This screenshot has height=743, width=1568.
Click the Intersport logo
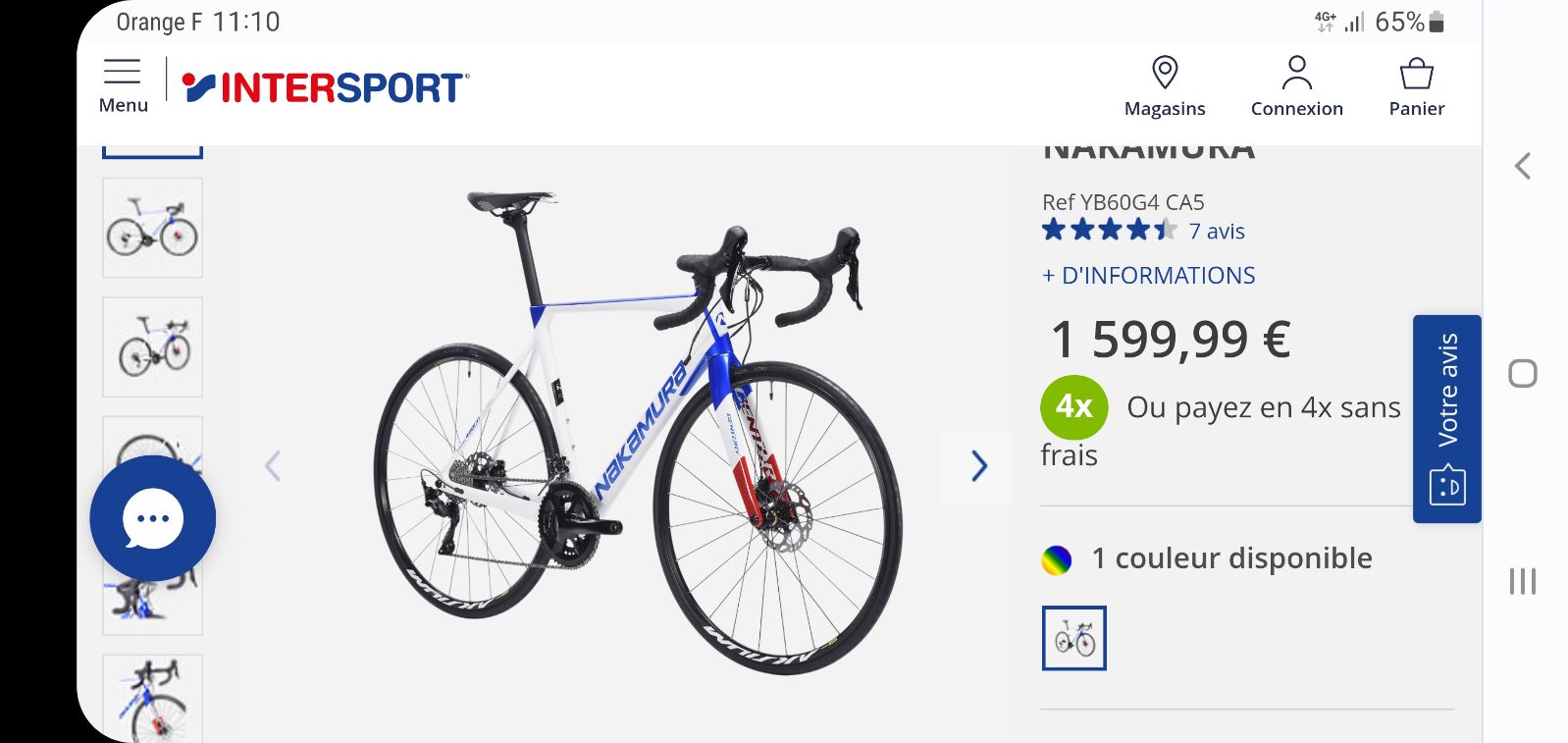tap(326, 87)
